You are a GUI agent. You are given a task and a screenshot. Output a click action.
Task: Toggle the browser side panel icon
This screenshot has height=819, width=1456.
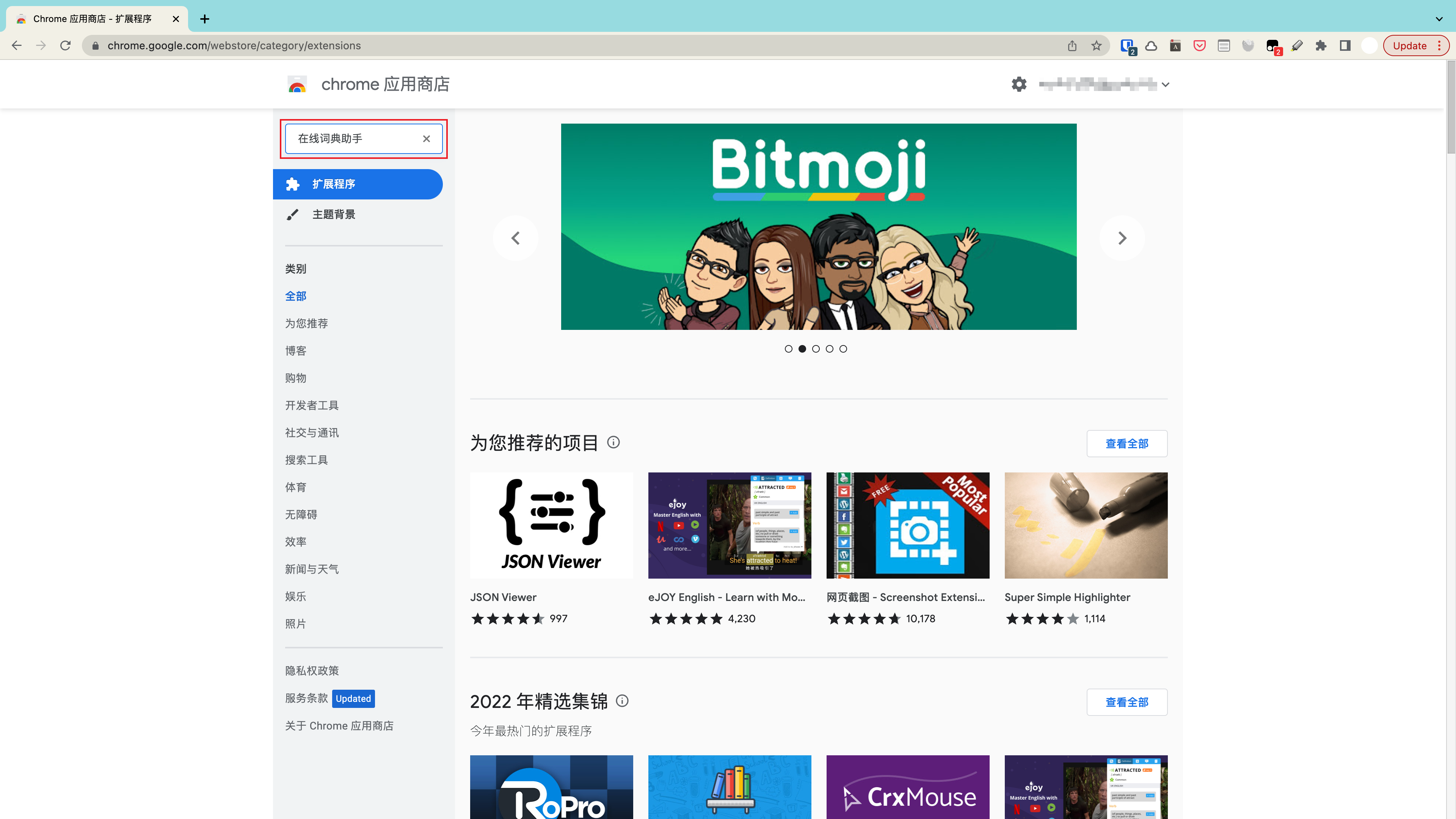1345,46
